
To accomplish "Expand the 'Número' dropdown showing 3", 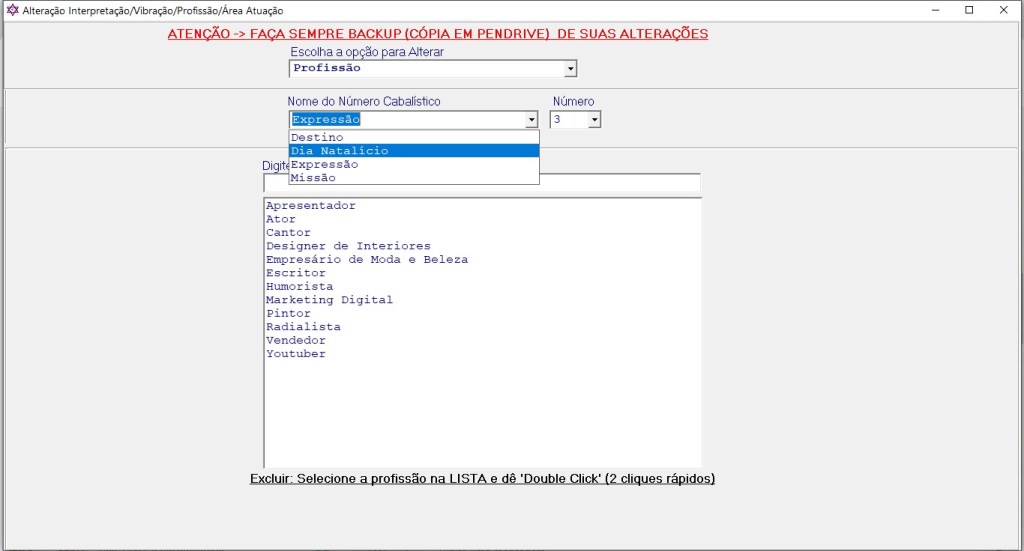I will pos(594,120).
